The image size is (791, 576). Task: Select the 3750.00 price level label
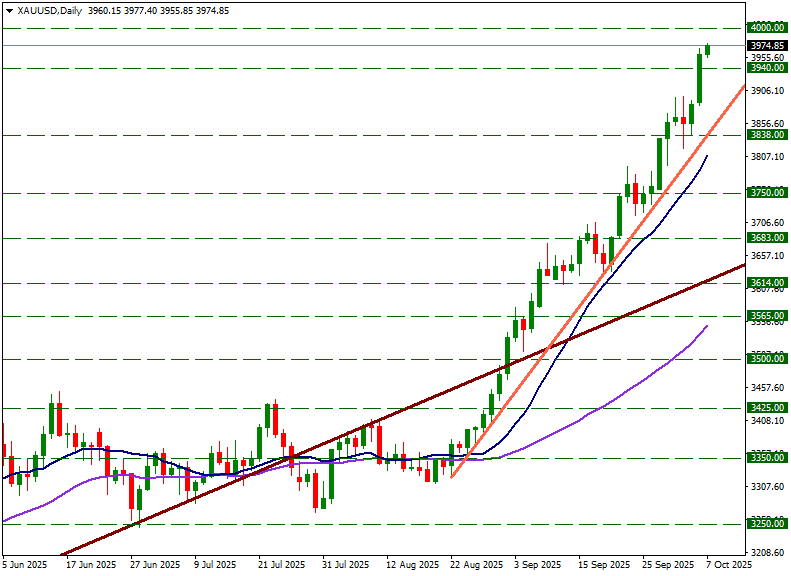tap(766, 192)
